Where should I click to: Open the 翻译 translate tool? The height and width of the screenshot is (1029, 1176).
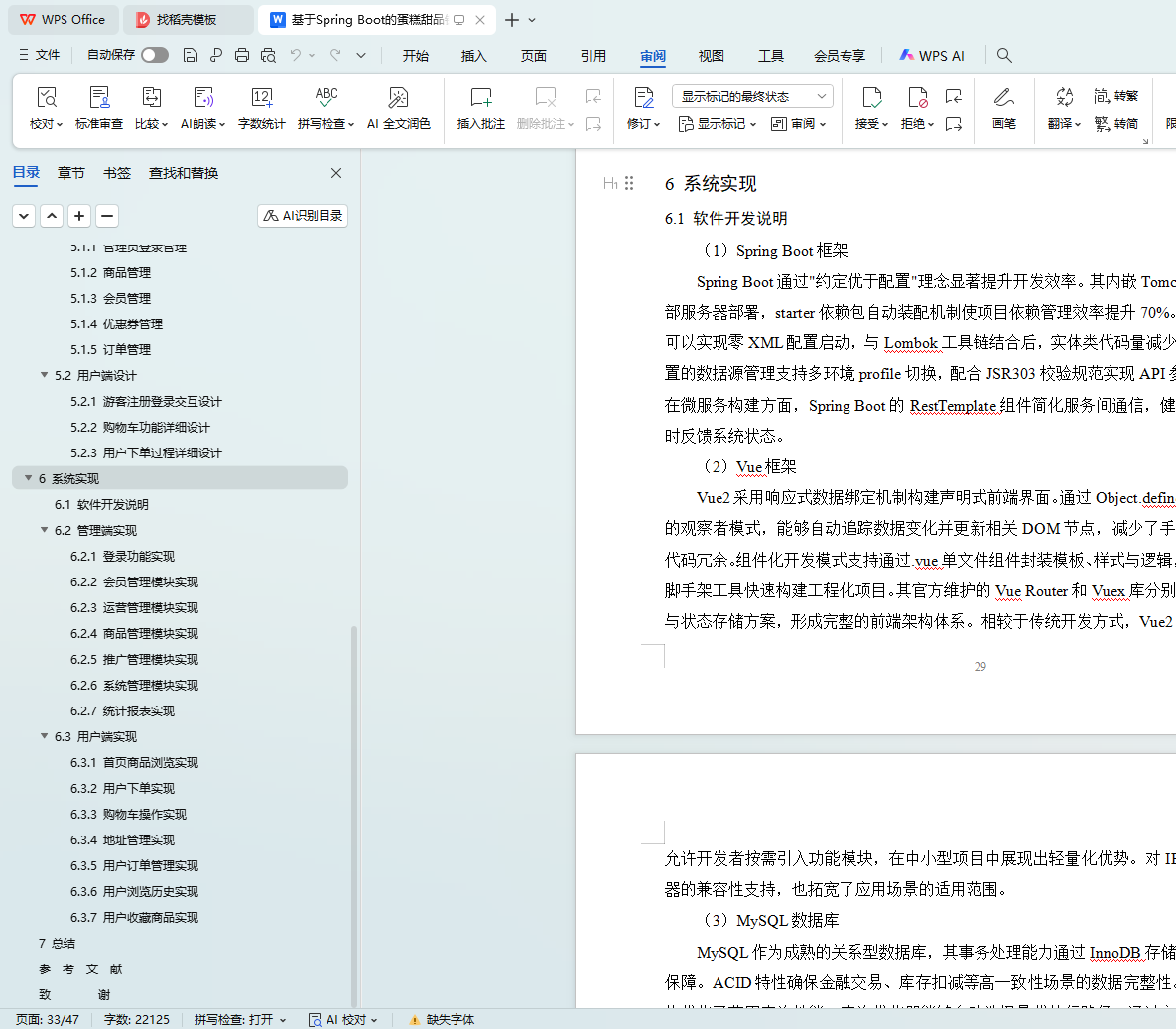(x=1064, y=98)
